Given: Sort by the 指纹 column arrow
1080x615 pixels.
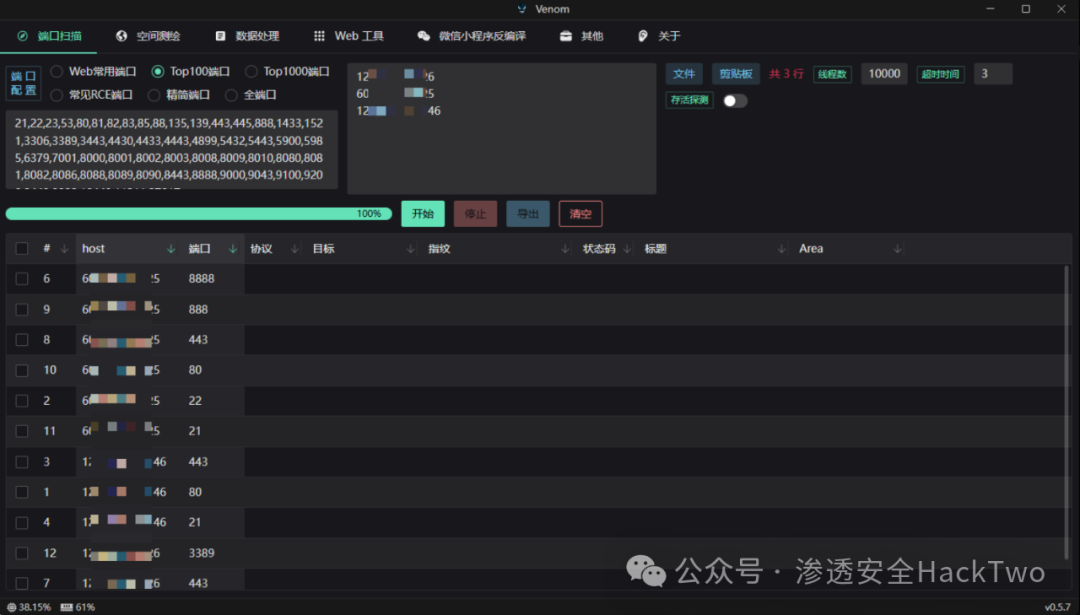Looking at the screenshot, I should pyautogui.click(x=565, y=249).
